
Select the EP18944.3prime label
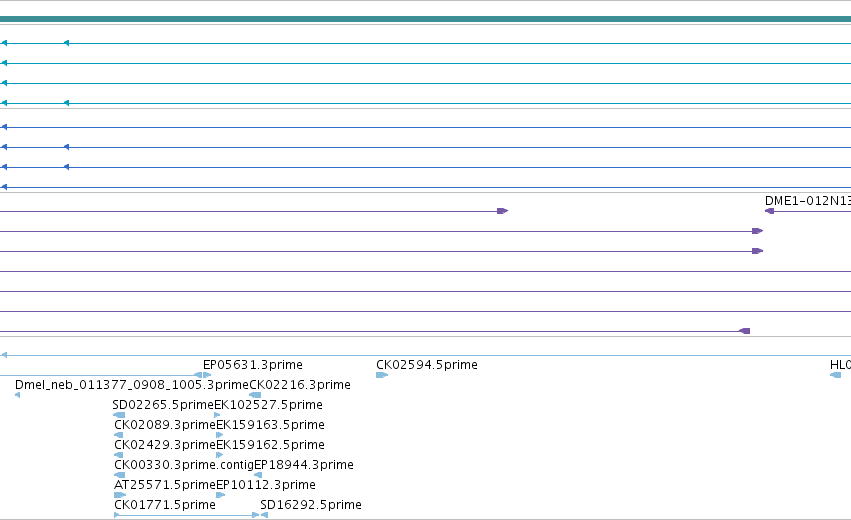coord(303,465)
